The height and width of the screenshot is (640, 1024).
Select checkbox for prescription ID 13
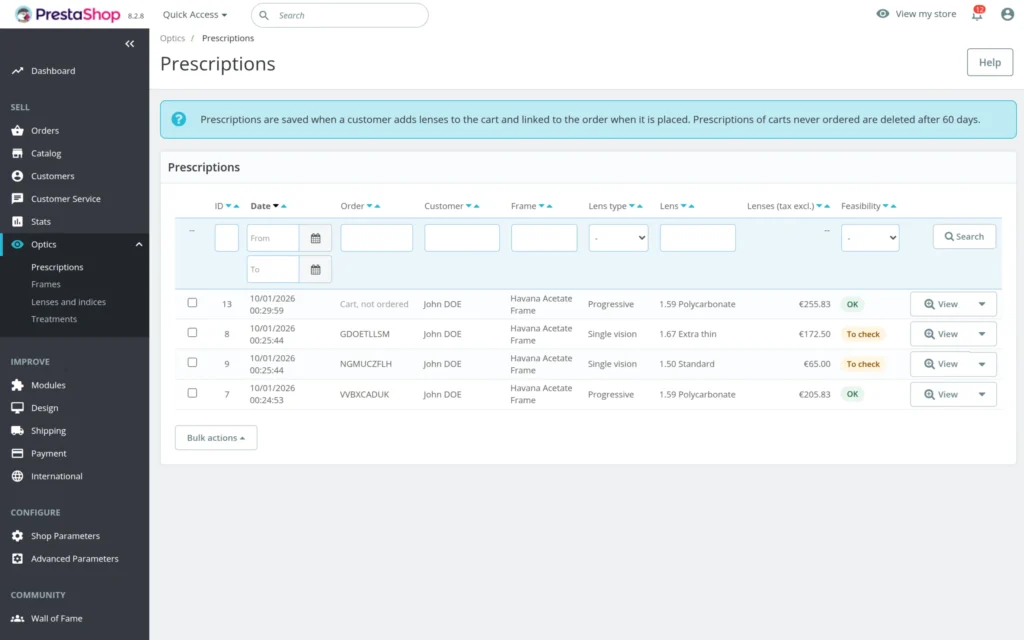pyautogui.click(x=192, y=303)
